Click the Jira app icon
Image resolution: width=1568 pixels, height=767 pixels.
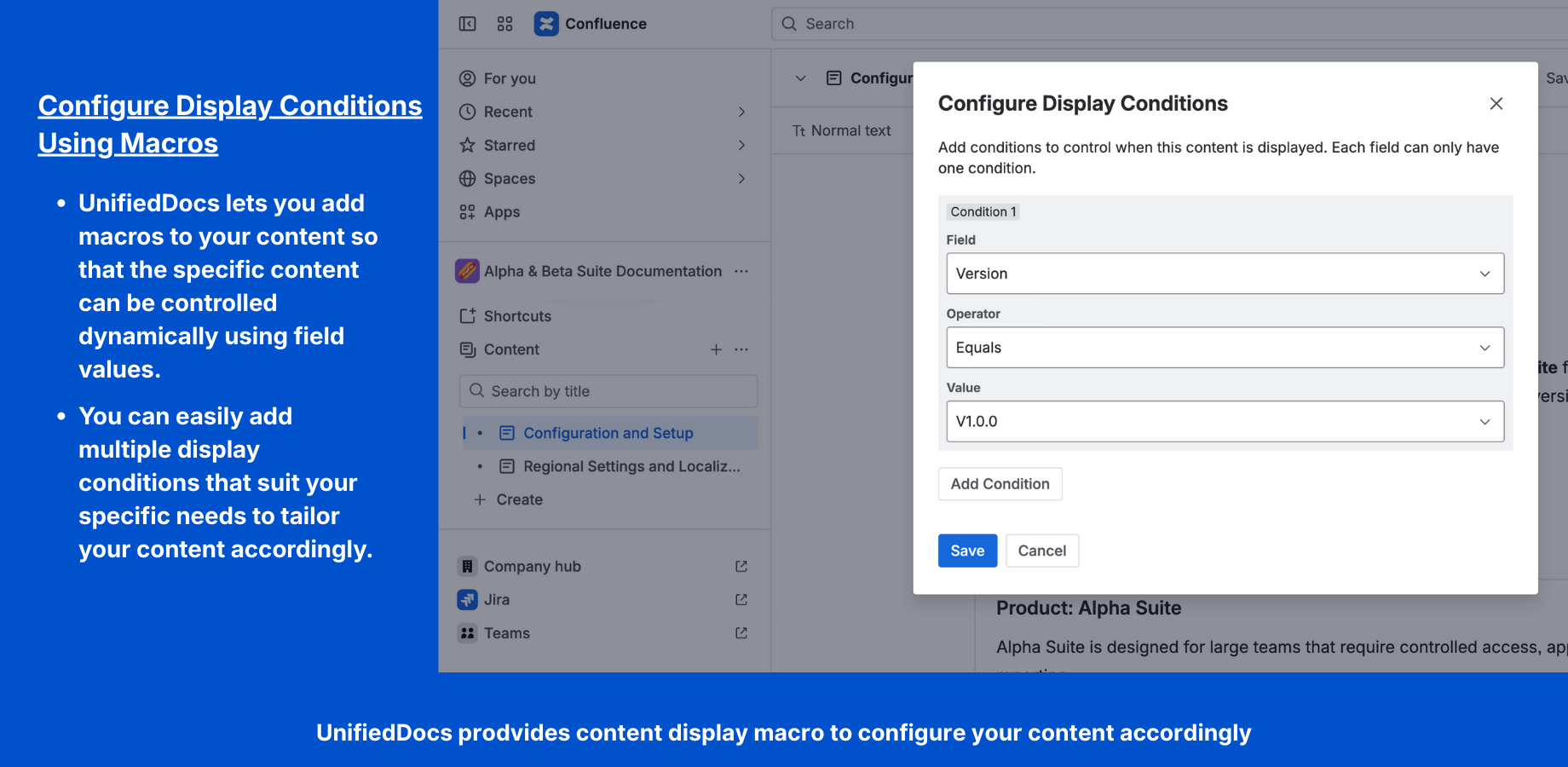coord(467,600)
